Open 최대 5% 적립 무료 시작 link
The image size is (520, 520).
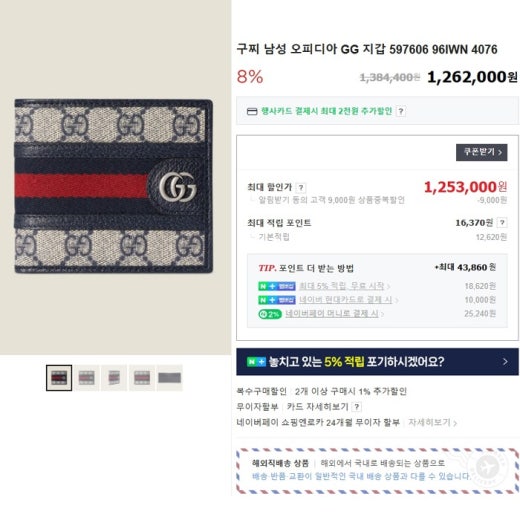tap(342, 286)
